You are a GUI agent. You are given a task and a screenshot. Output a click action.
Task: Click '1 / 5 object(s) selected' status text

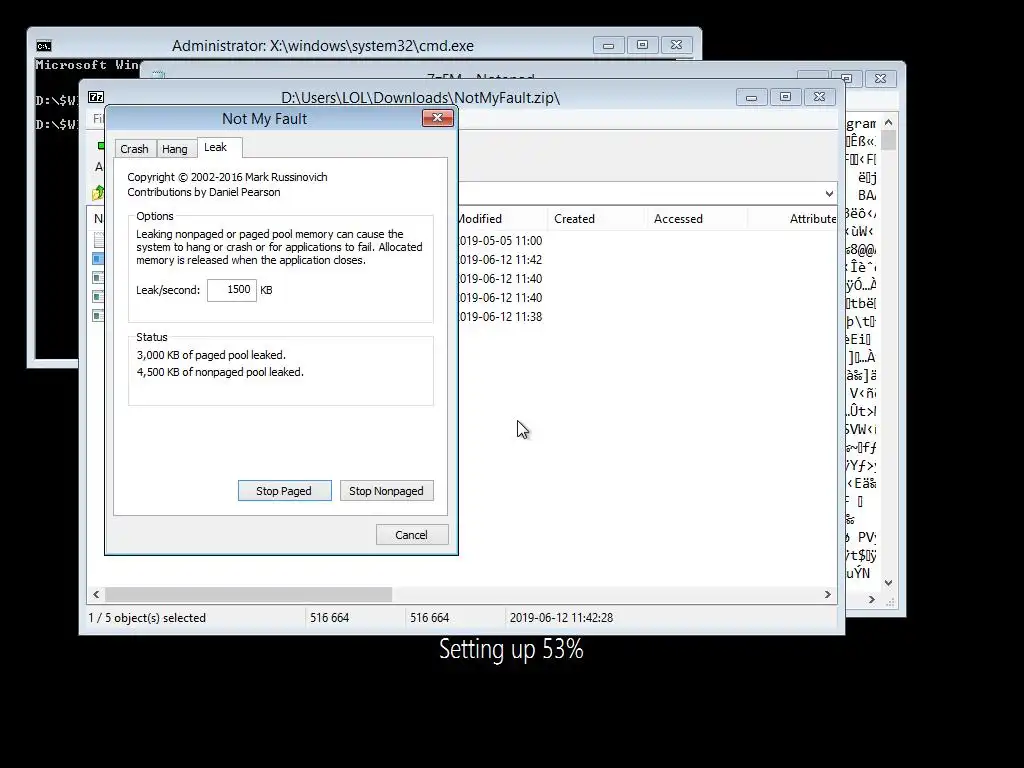pos(147,618)
